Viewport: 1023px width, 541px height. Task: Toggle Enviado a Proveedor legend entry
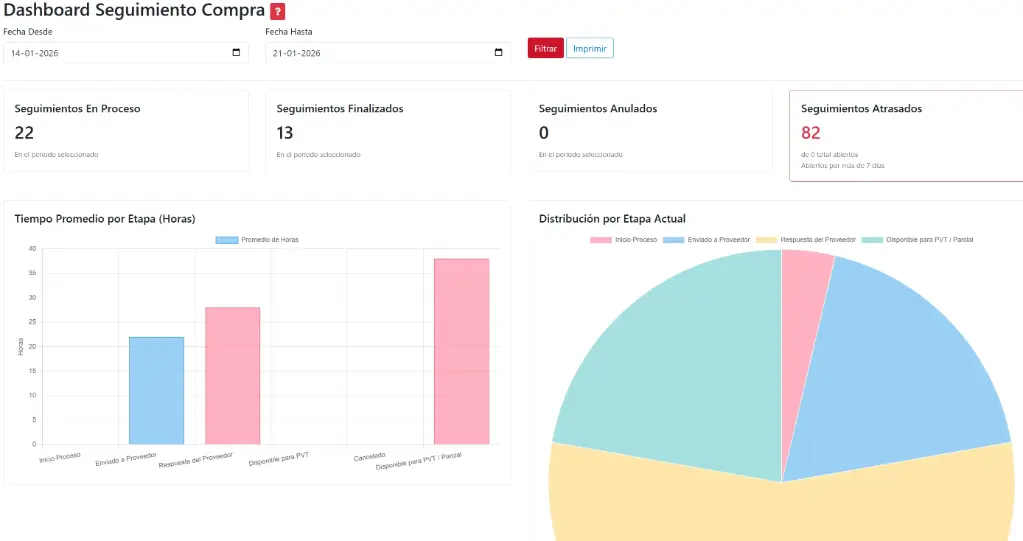705,240
